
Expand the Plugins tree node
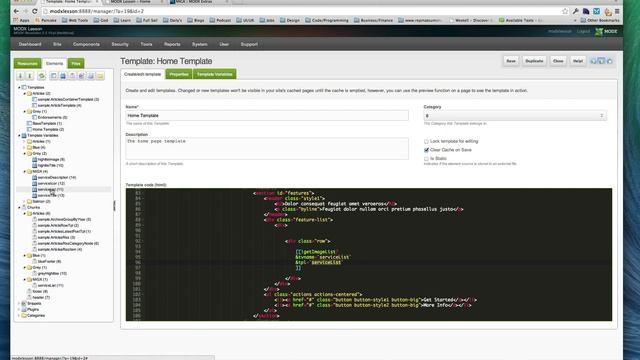(19, 309)
